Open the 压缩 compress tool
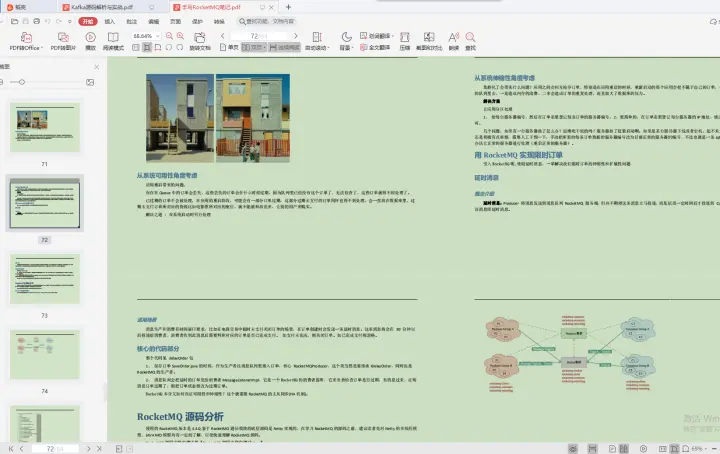720x454 pixels. click(x=405, y=41)
